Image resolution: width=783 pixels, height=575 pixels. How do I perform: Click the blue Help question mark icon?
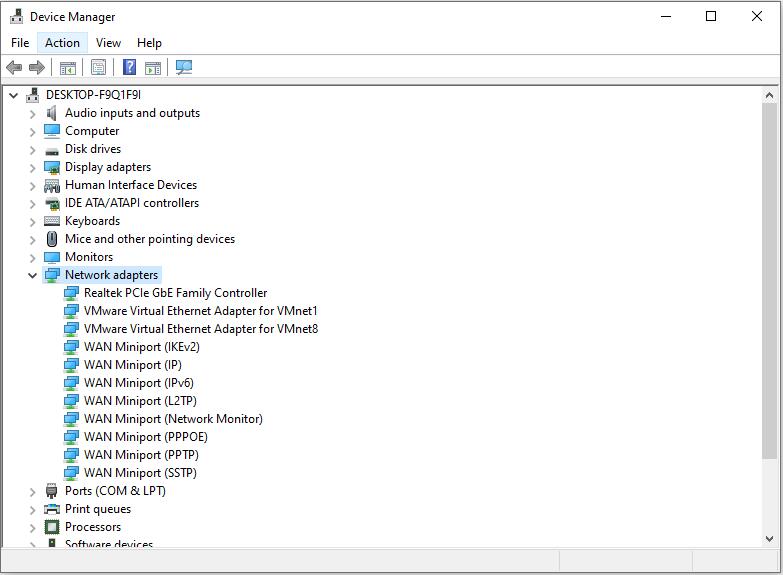[129, 67]
